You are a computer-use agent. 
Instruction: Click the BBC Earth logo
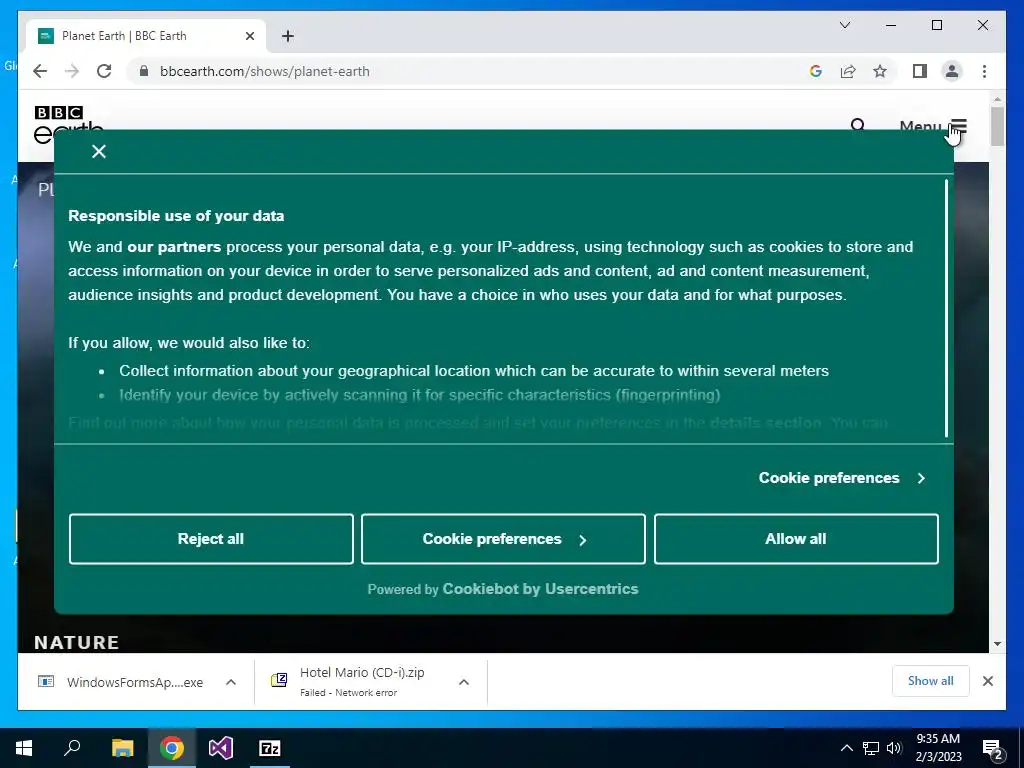pyautogui.click(x=68, y=124)
